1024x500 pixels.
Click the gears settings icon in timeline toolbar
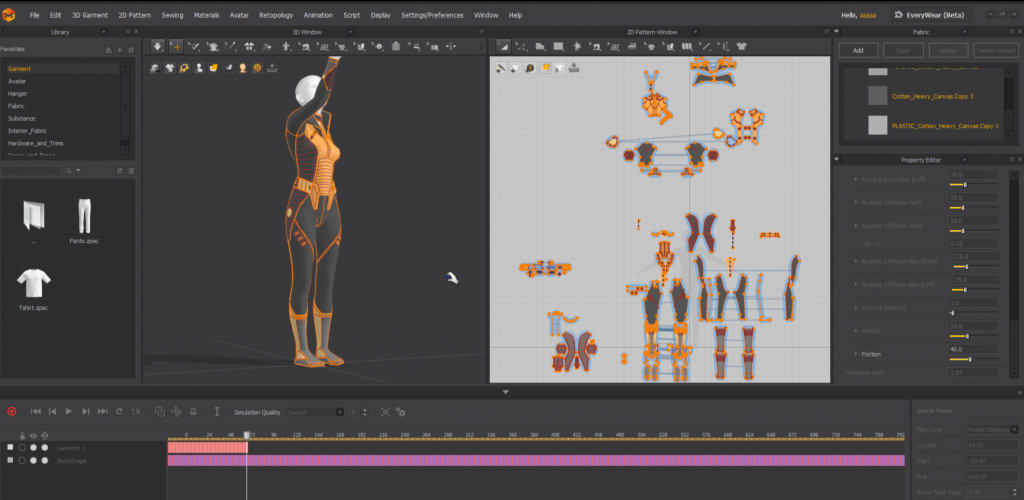click(401, 411)
